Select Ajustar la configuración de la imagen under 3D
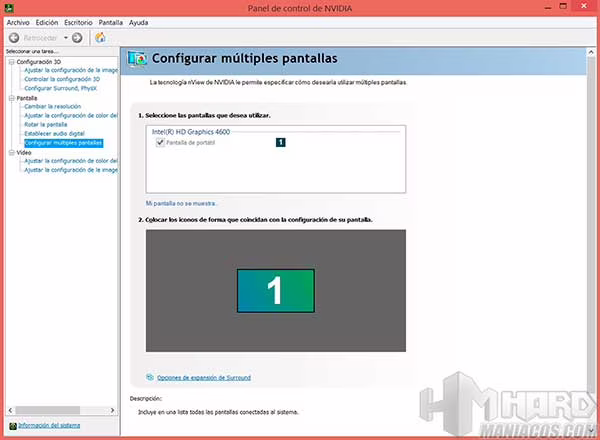Image resolution: width=600 pixels, height=440 pixels. coord(71,70)
